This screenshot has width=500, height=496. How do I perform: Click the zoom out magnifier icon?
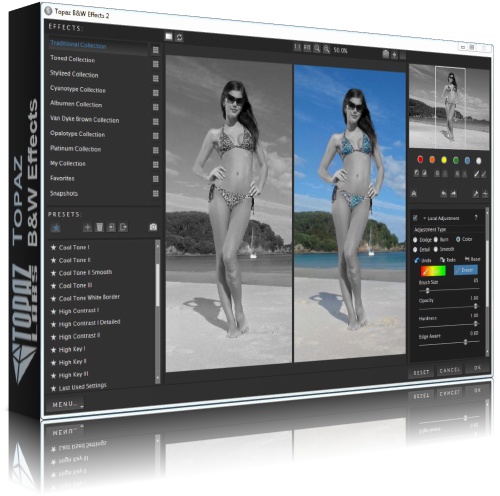(x=327, y=49)
